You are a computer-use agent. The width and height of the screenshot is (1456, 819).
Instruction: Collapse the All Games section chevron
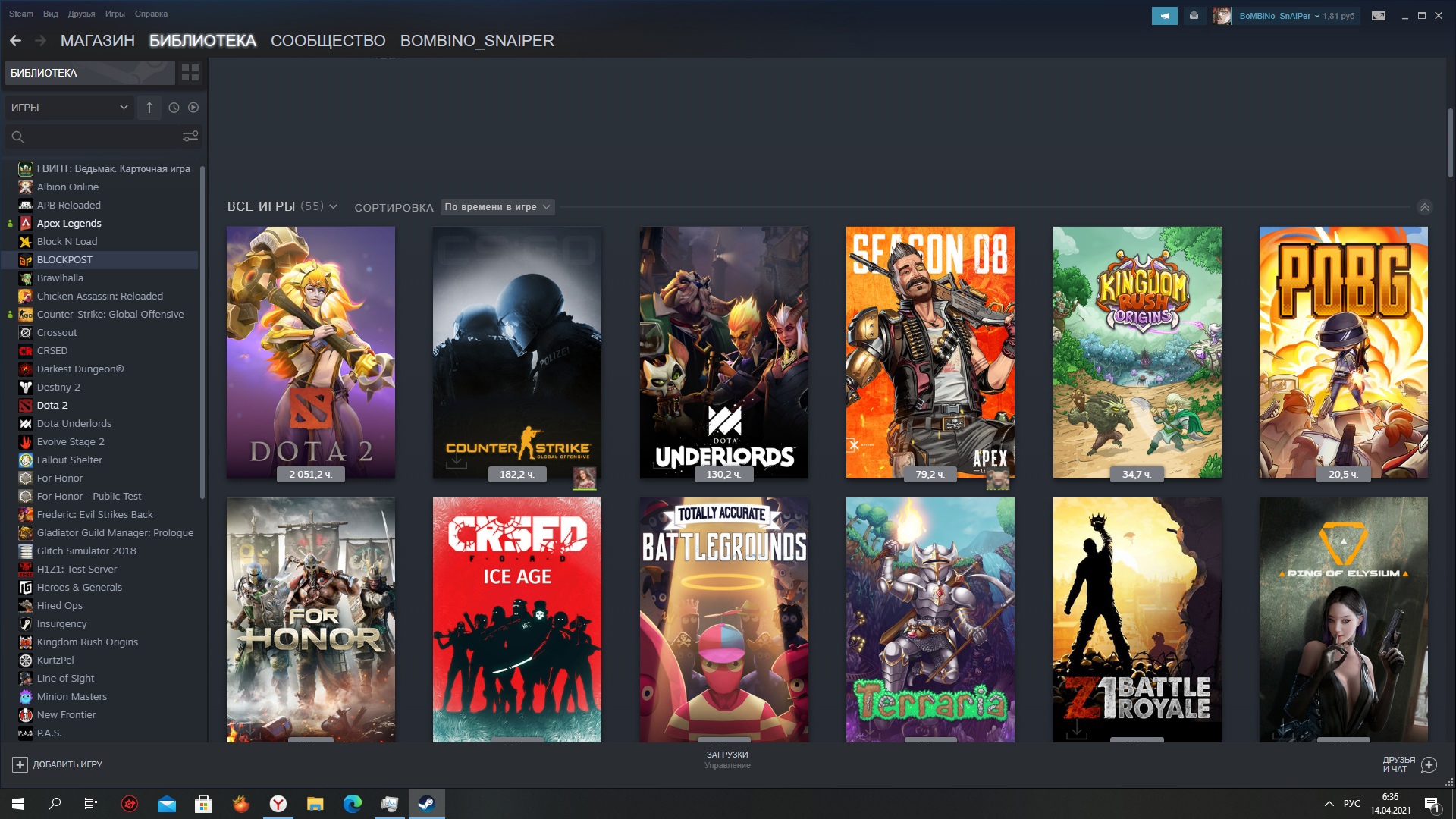point(1425,207)
